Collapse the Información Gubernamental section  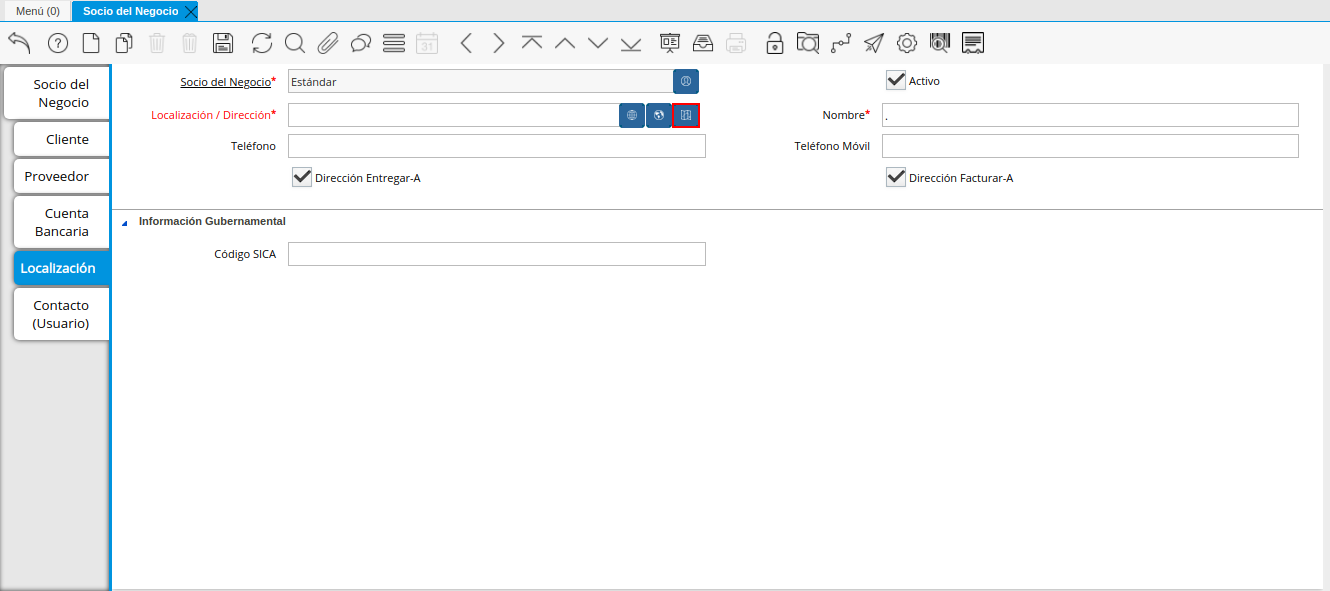[x=125, y=222]
